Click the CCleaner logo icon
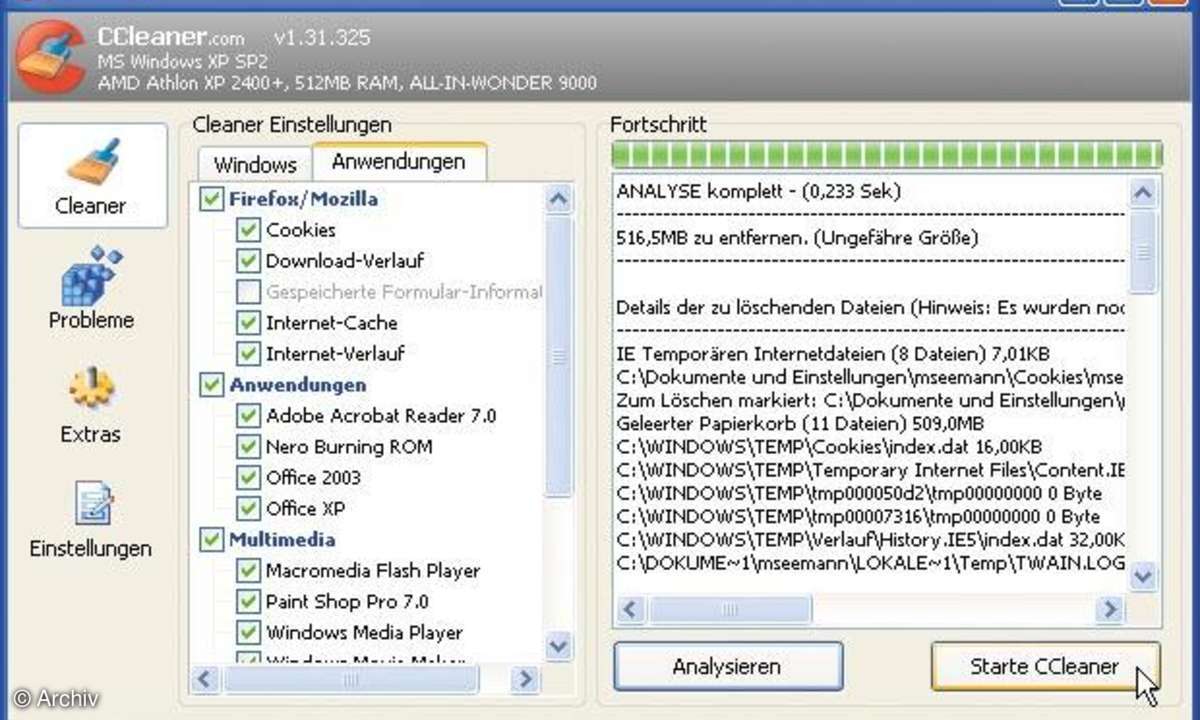1200x720 pixels. [50, 55]
